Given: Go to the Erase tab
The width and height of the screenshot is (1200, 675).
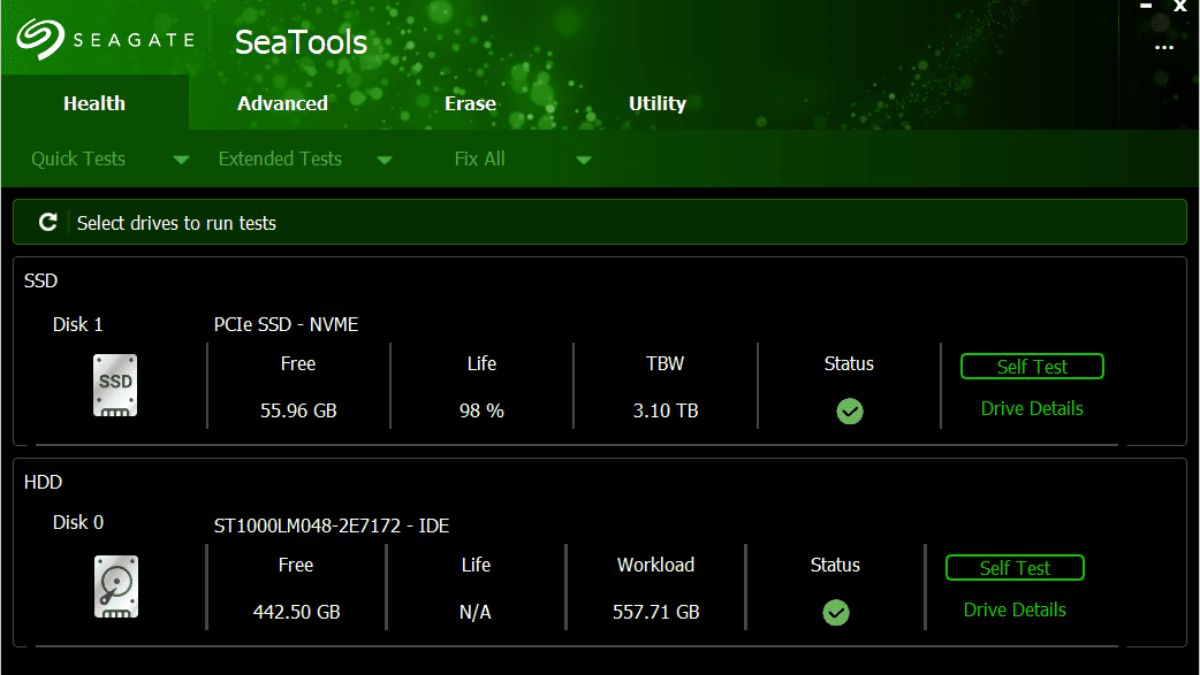Looking at the screenshot, I should coord(470,103).
